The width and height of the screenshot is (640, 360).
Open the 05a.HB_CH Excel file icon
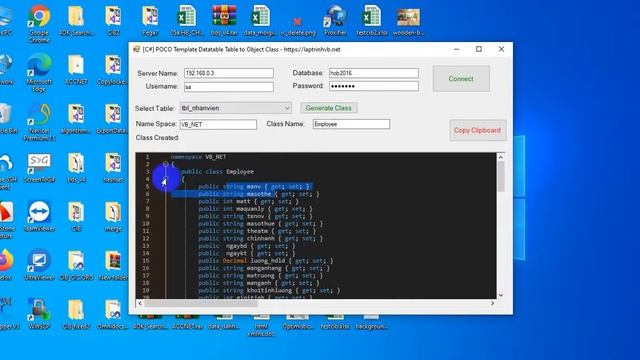[x=187, y=20]
